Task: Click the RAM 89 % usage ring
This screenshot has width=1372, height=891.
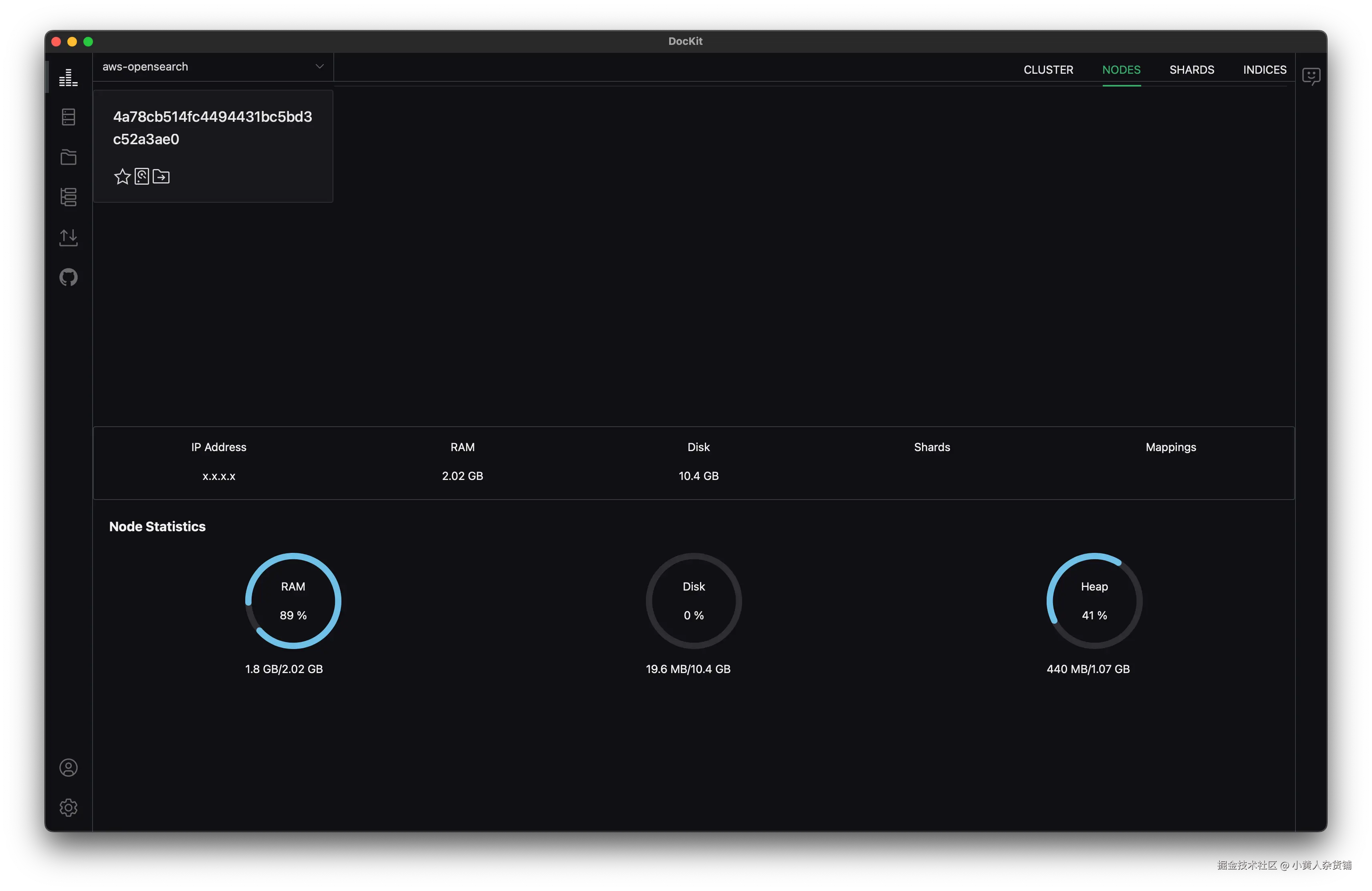Action: tap(293, 601)
